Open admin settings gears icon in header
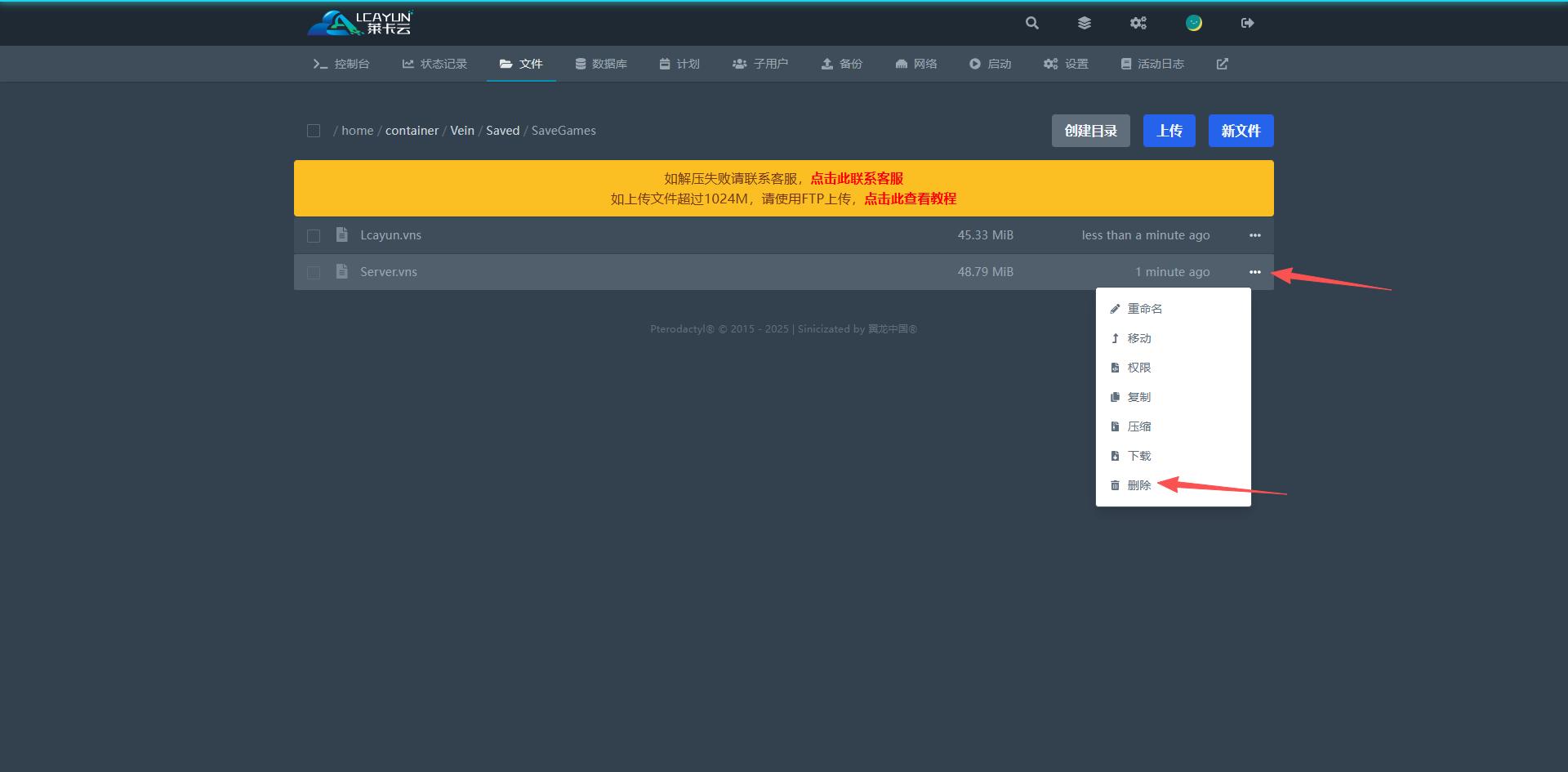The width and height of the screenshot is (1568, 772). 1138,23
